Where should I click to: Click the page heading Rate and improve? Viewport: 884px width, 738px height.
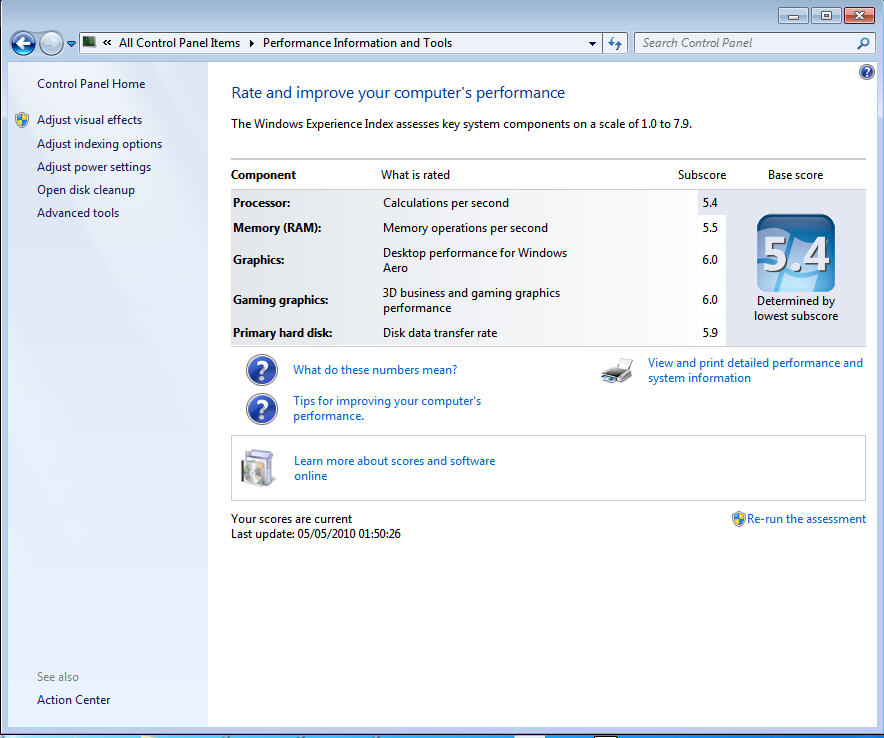398,92
